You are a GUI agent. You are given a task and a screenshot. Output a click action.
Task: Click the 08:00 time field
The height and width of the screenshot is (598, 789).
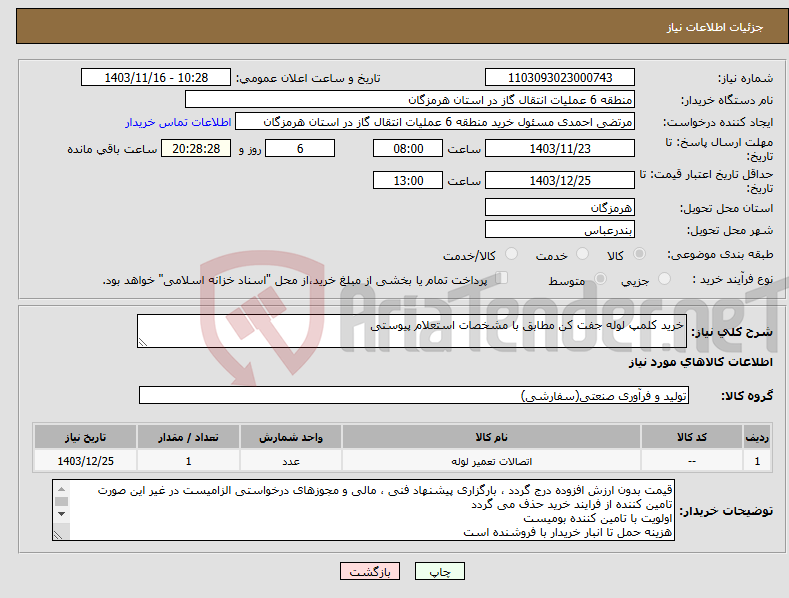408,148
